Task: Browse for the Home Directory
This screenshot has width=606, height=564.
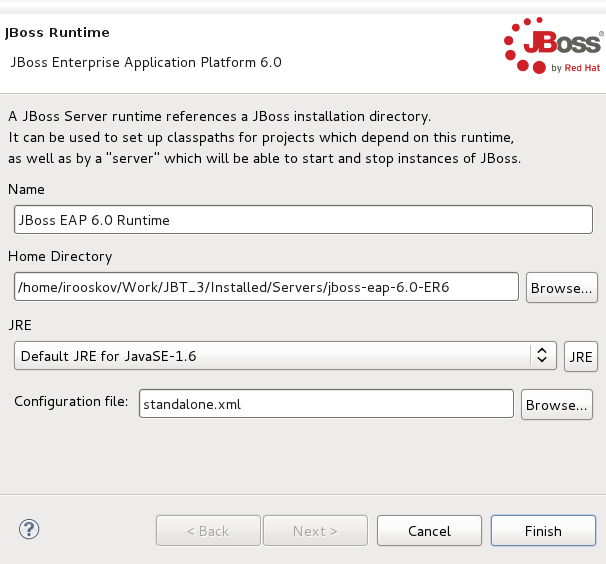Action: [562, 288]
